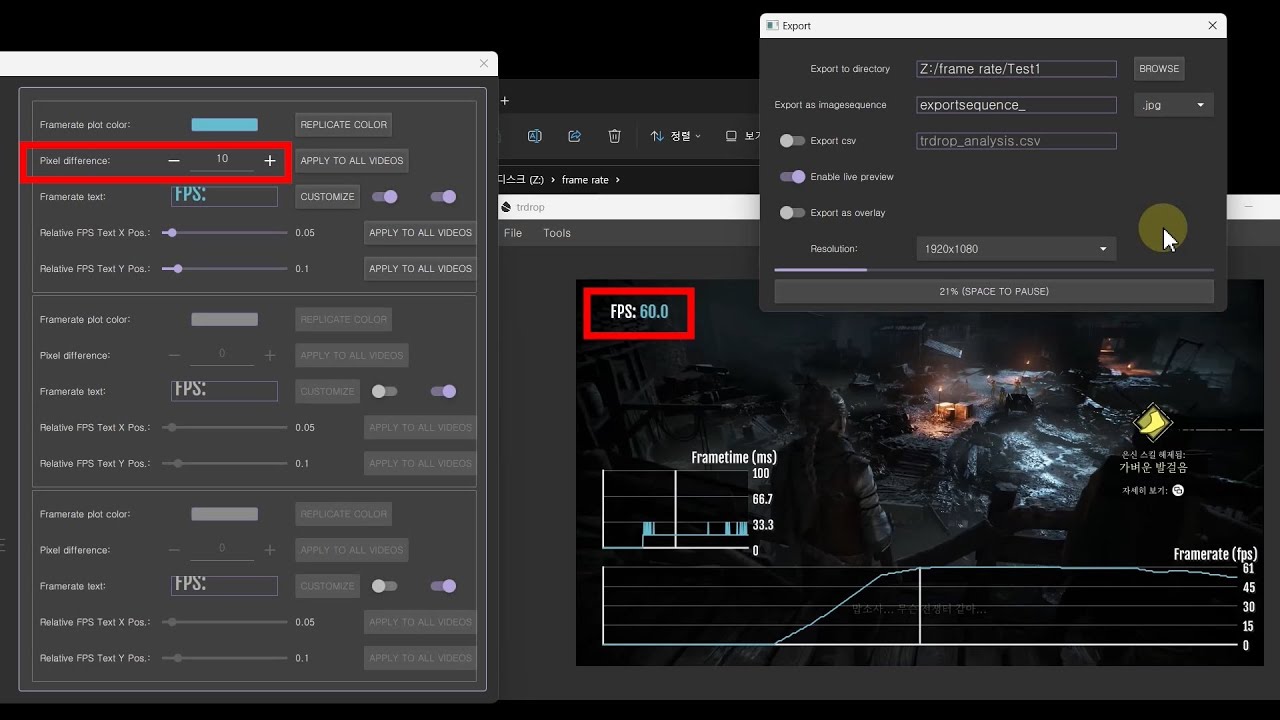Click the 21% (SPACE TO PAUSE) button
Screen dimensions: 1280x720
click(x=994, y=292)
